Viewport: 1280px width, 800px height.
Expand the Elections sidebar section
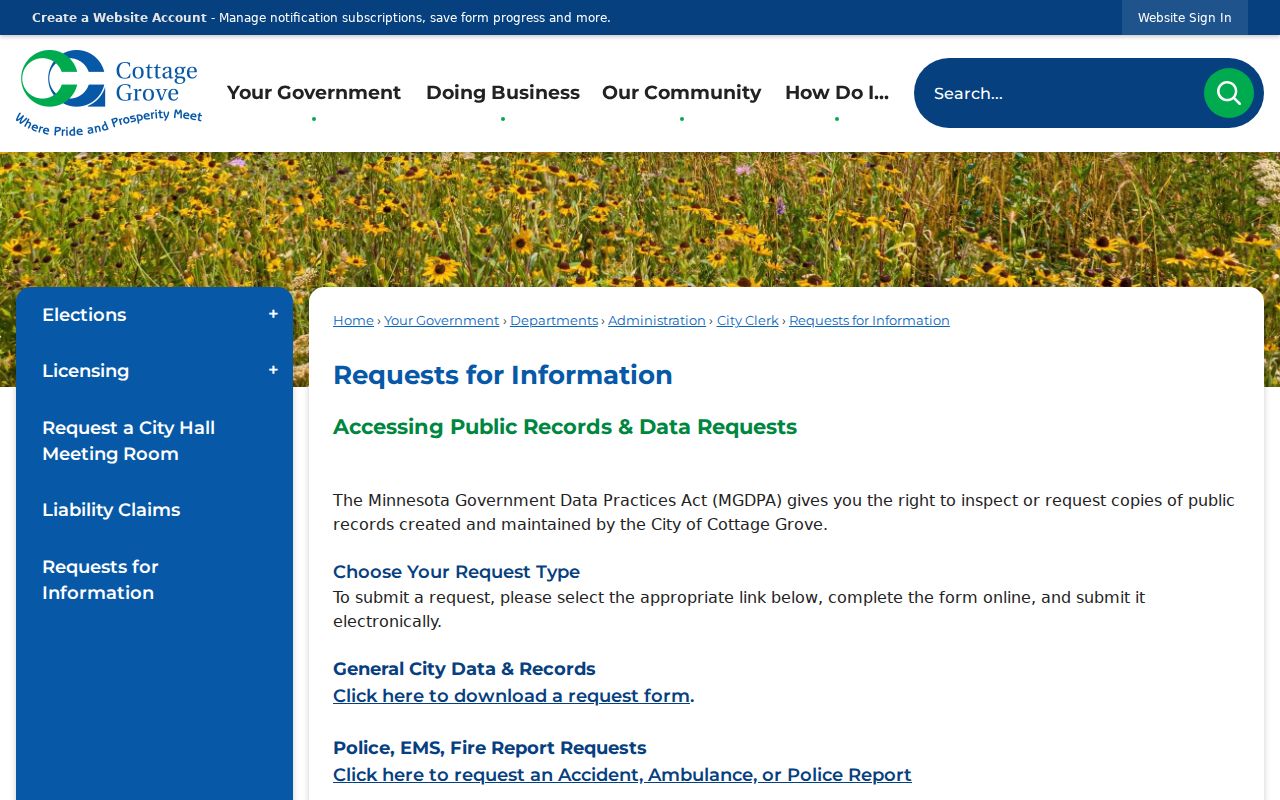point(273,315)
